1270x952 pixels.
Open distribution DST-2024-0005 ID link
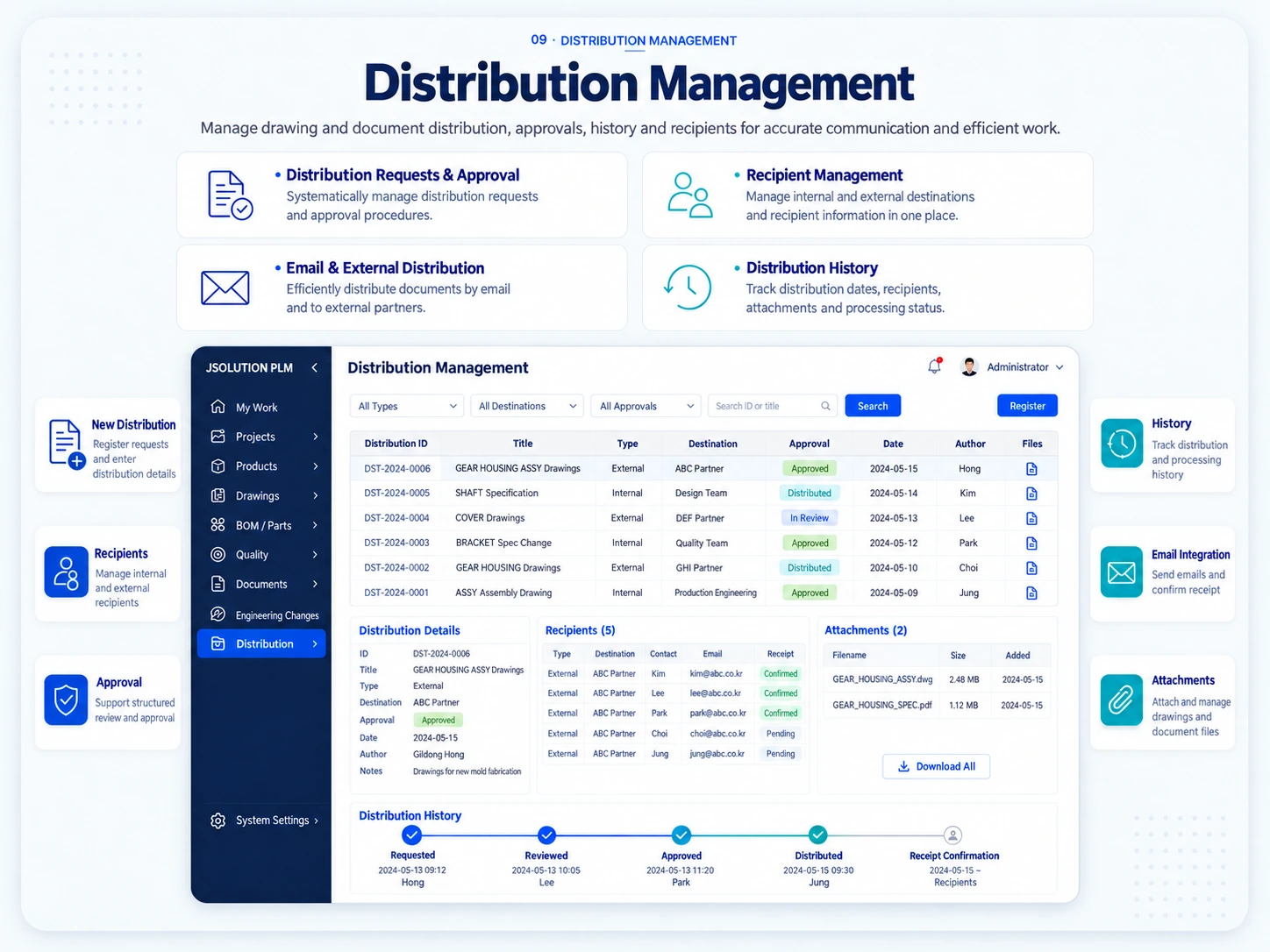click(397, 494)
